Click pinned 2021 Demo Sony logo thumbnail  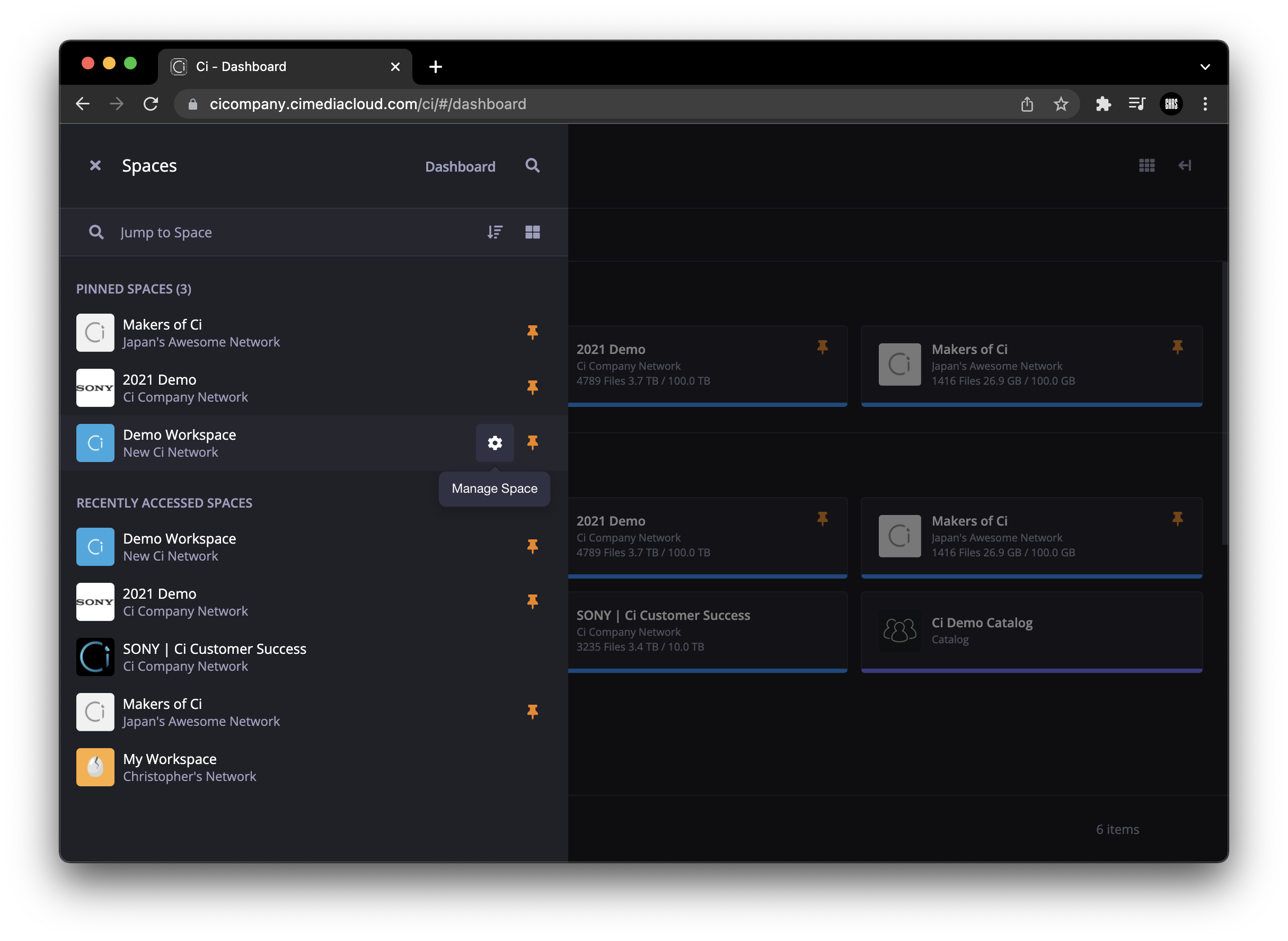click(95, 388)
